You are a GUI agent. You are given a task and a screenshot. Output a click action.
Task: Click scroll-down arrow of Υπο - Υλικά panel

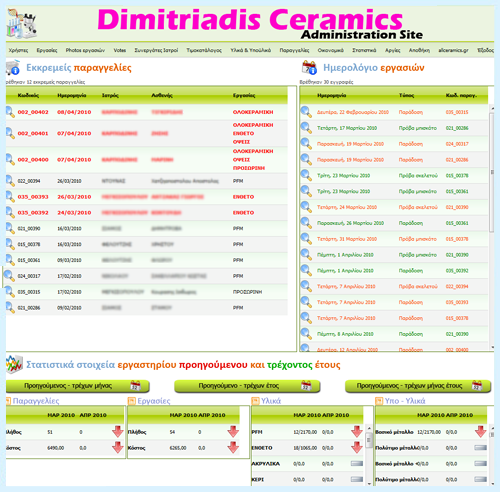pos(492,483)
